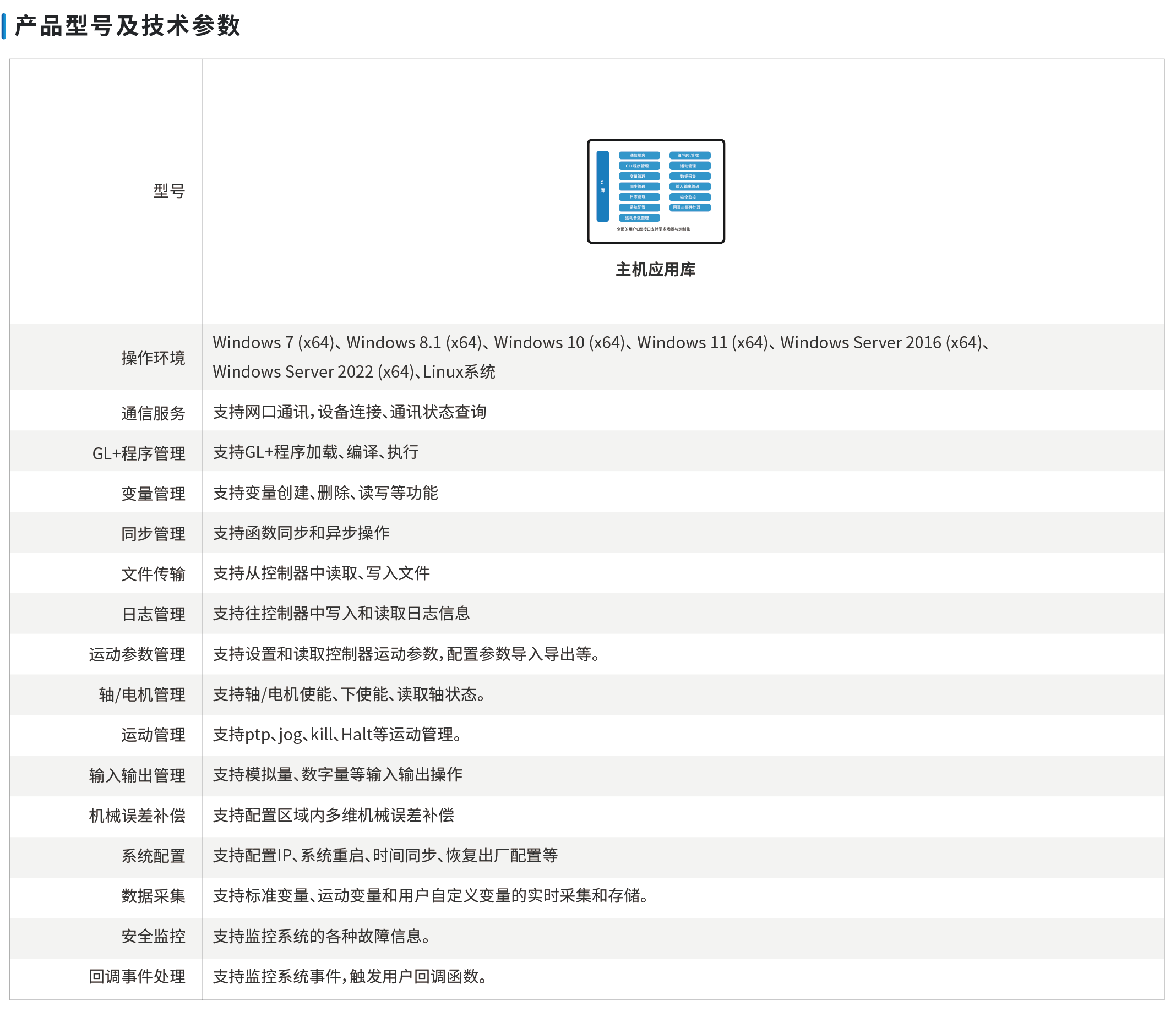This screenshot has width=1176, height=1012.
Task: Click the 支持函数同步和异步操作 description cell
Action: (x=301, y=533)
